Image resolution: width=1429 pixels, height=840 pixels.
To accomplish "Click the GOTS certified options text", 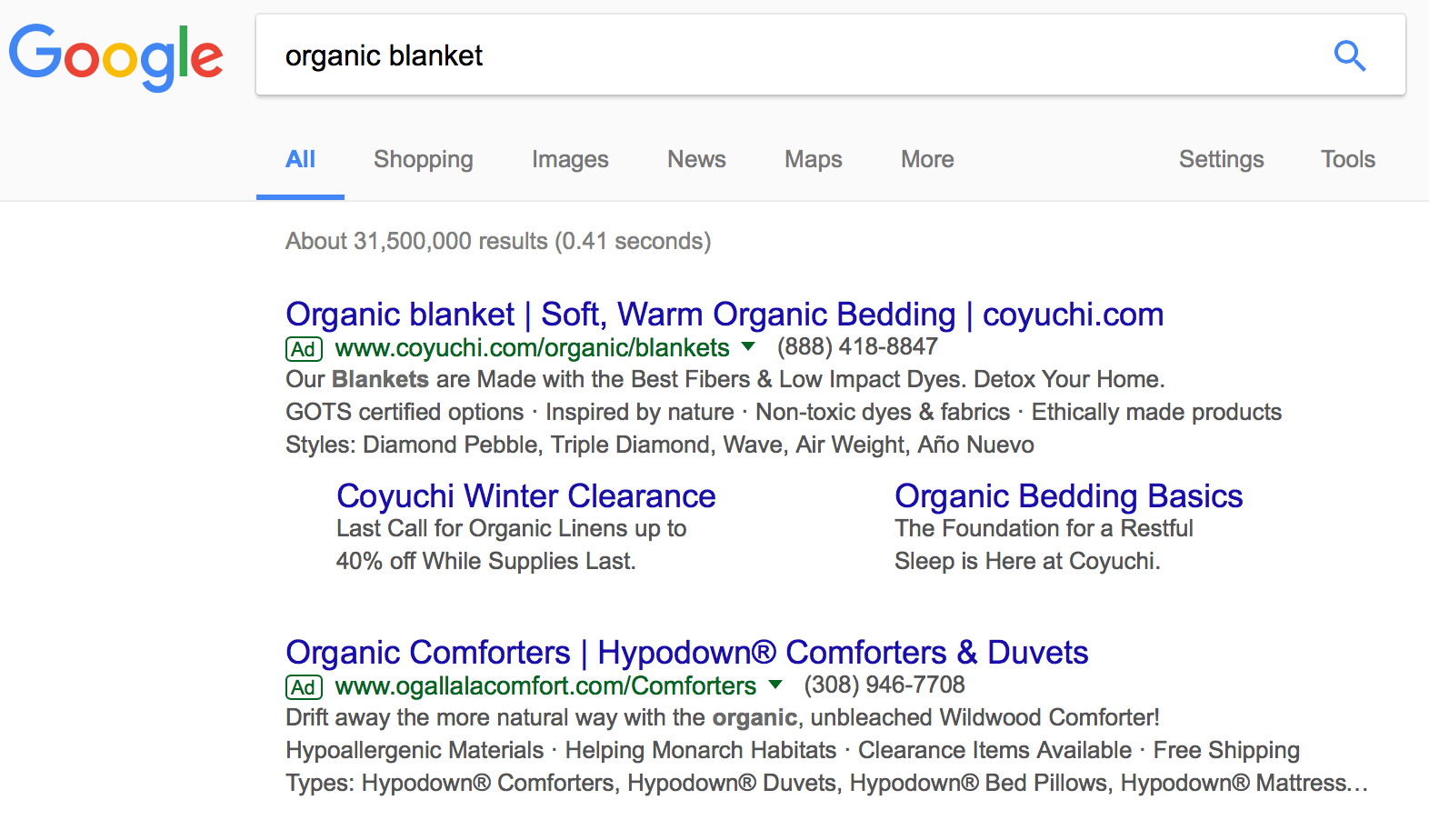I will click(x=405, y=412).
